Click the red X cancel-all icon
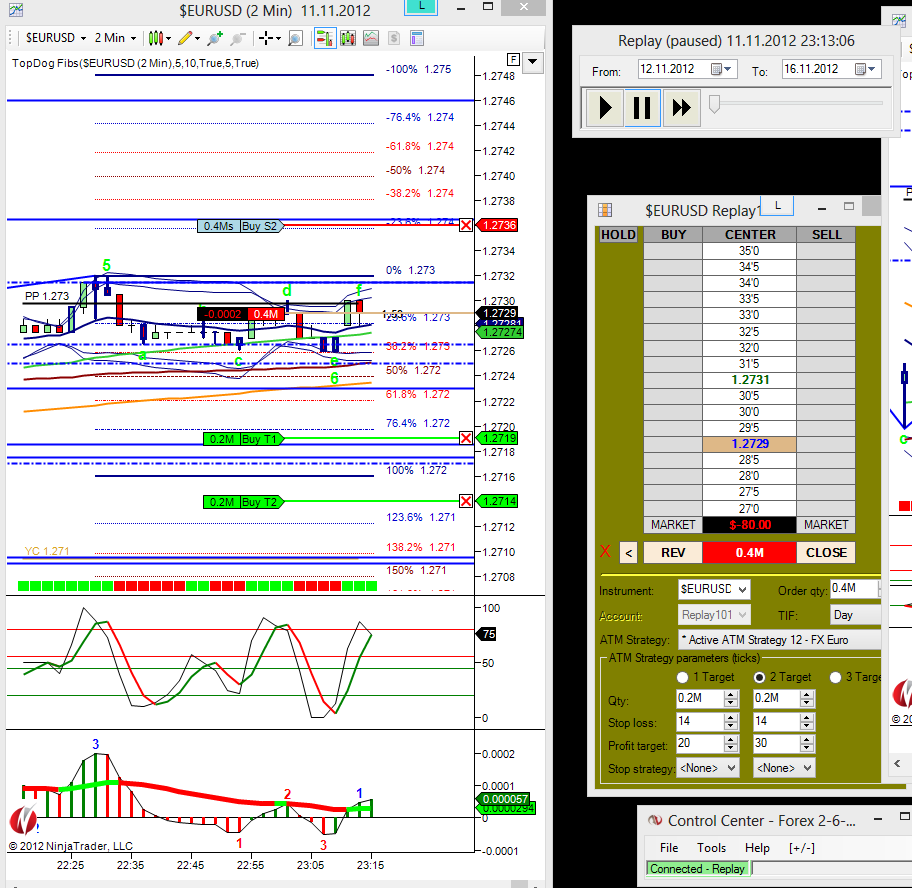Viewport: 912px width, 888px height. click(605, 551)
